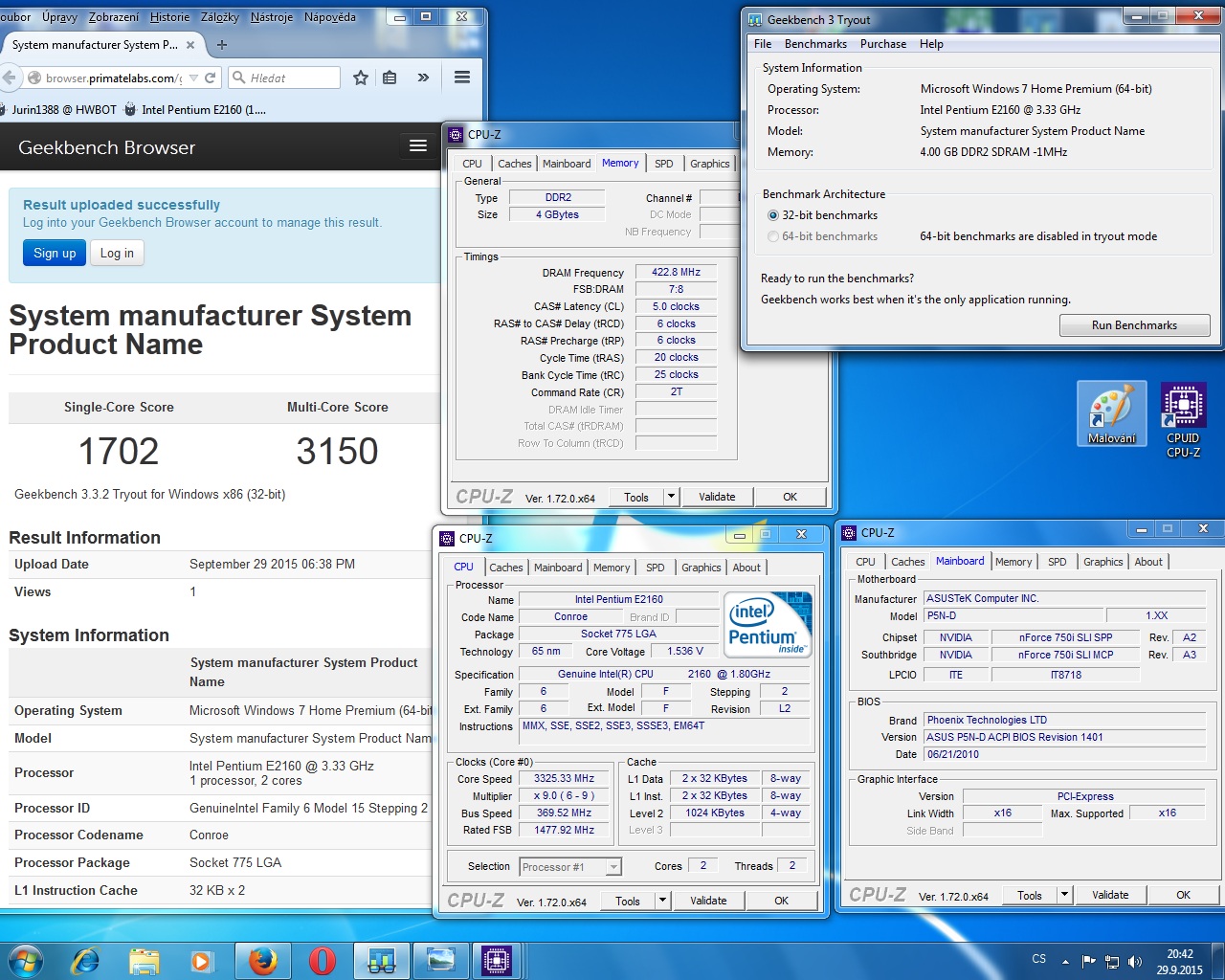Image resolution: width=1225 pixels, height=980 pixels.
Task: Open Geekbench Benchmarks menu
Action: [815, 44]
